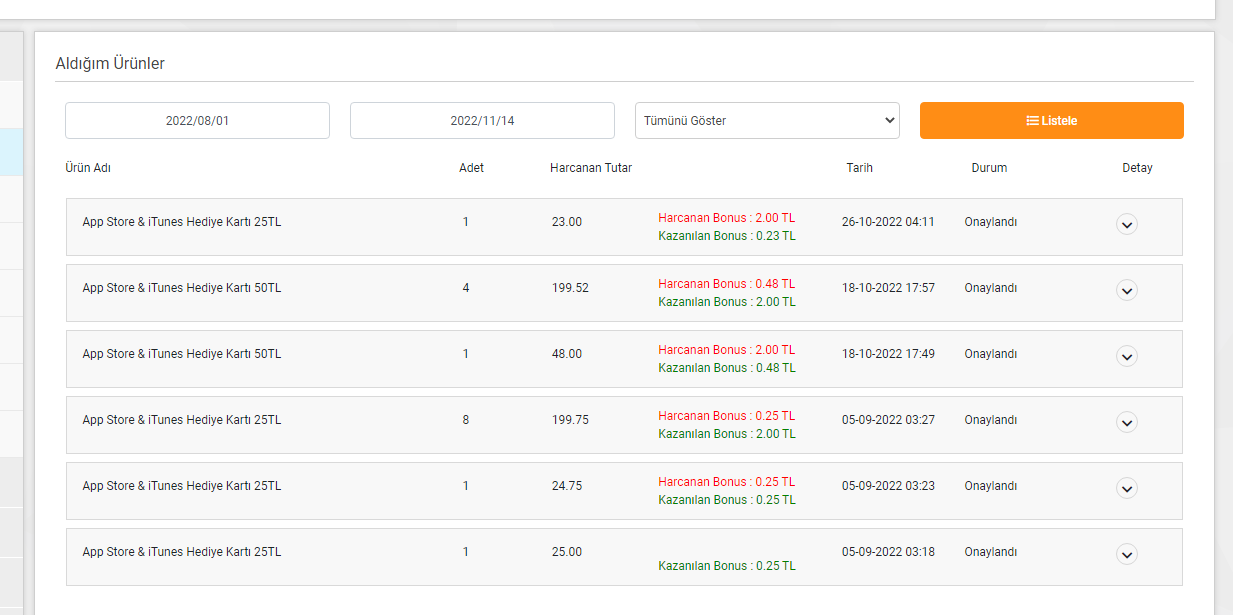Image resolution: width=1233 pixels, height=615 pixels.
Task: Click quantity 8 in the 199.75 row
Action: (466, 420)
